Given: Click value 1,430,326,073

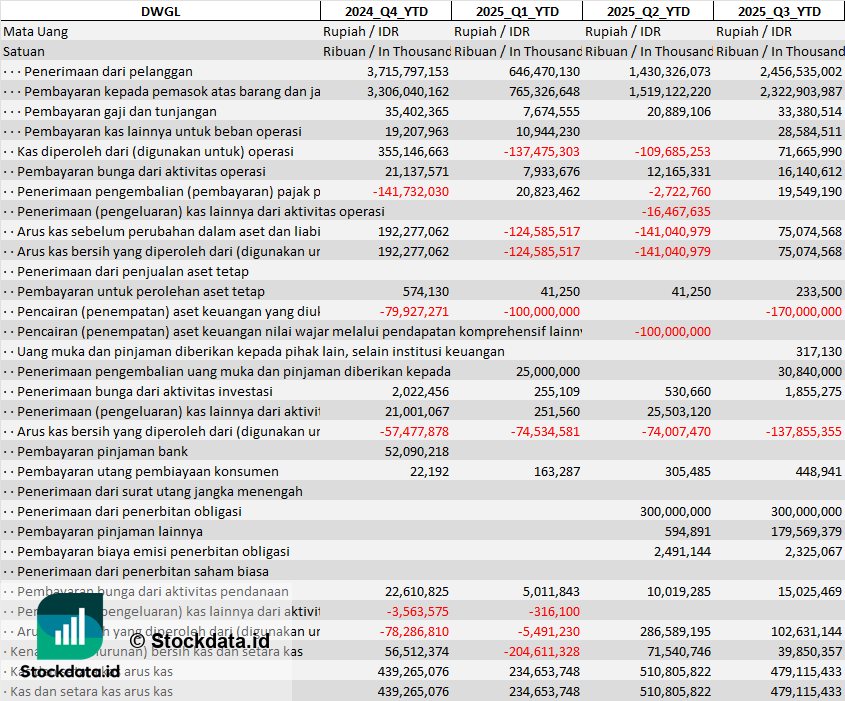Looking at the screenshot, I should [670, 72].
